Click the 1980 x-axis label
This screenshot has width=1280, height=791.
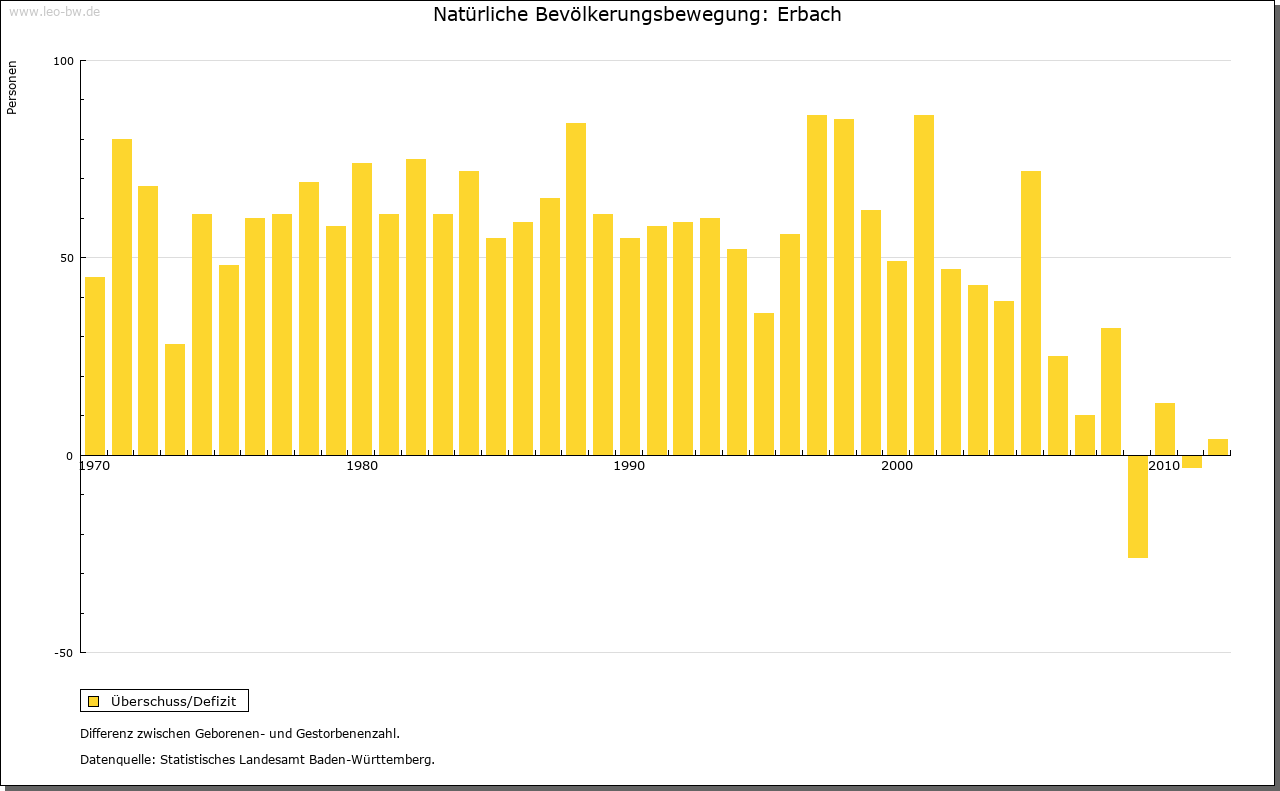[x=361, y=467]
